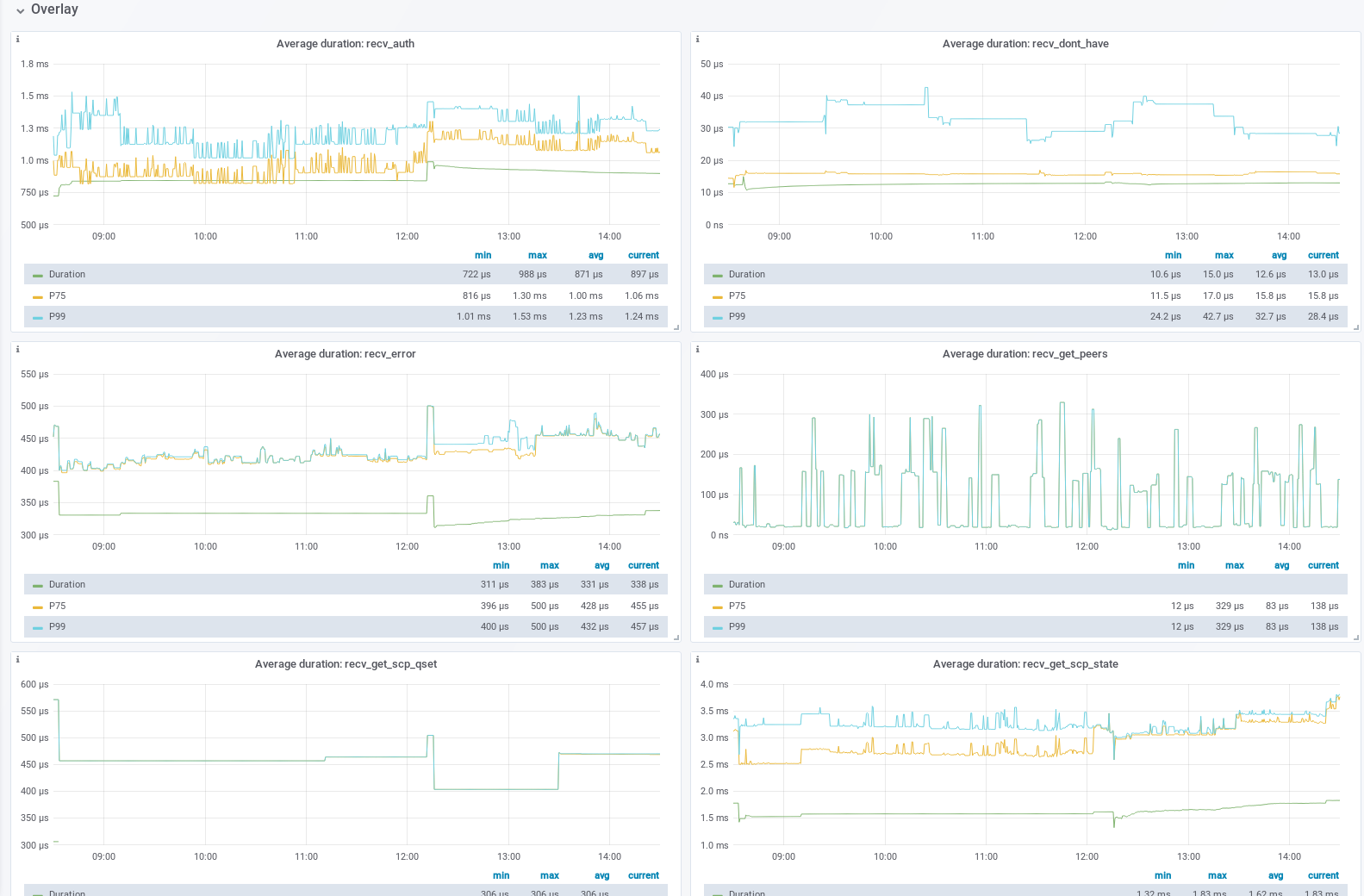Sort recv_error legend by current column

(x=644, y=565)
